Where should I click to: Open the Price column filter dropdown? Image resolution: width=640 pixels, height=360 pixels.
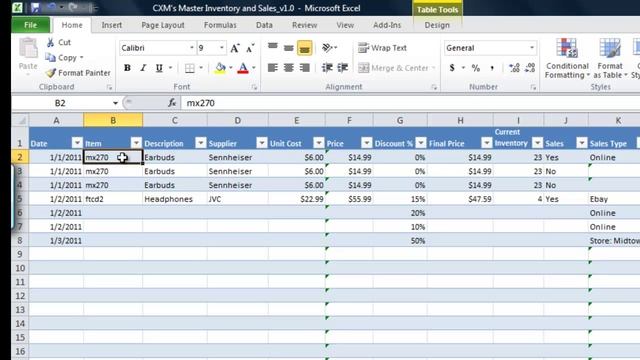tap(367, 143)
